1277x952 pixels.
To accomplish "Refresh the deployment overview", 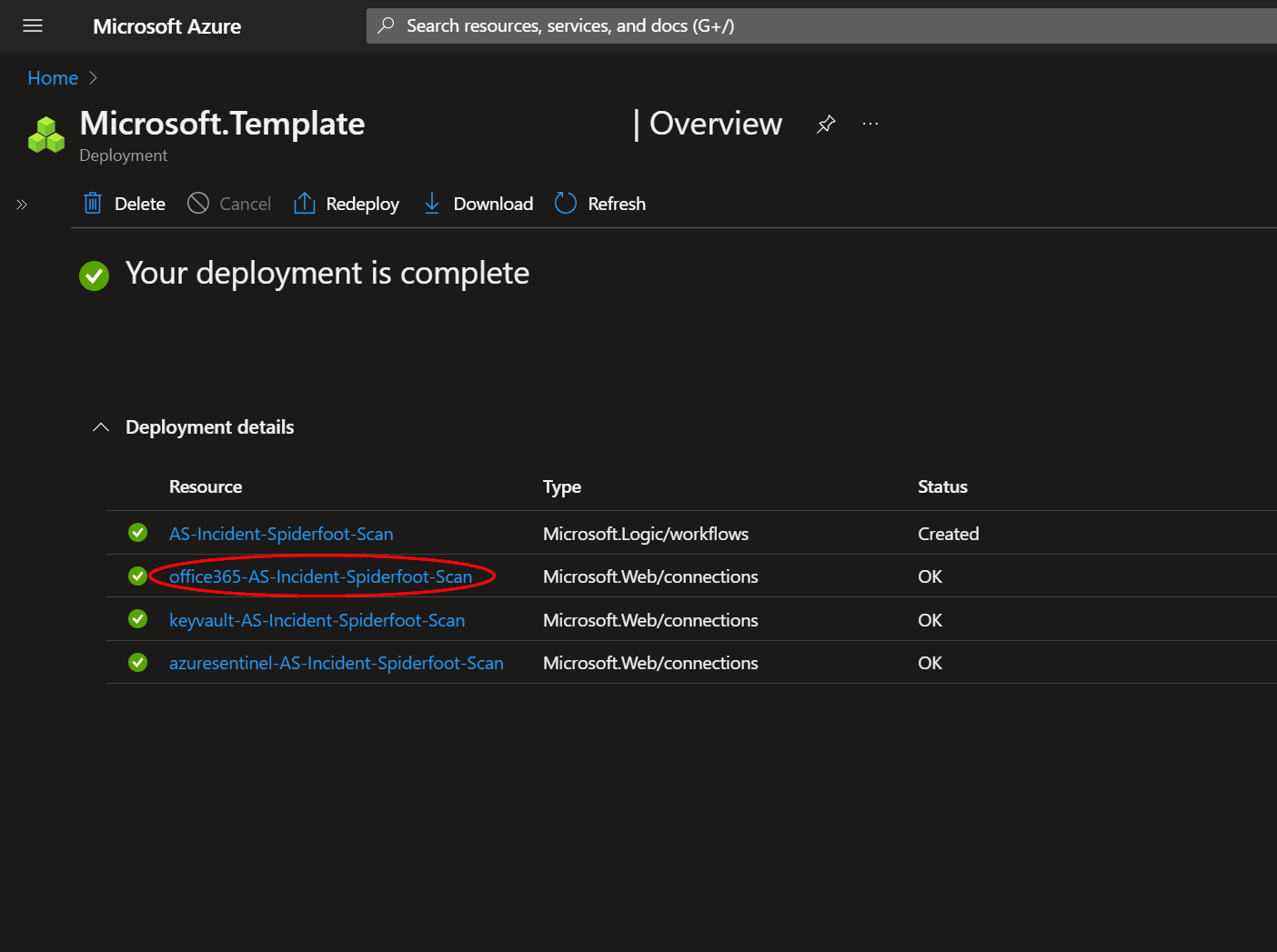I will pos(600,204).
